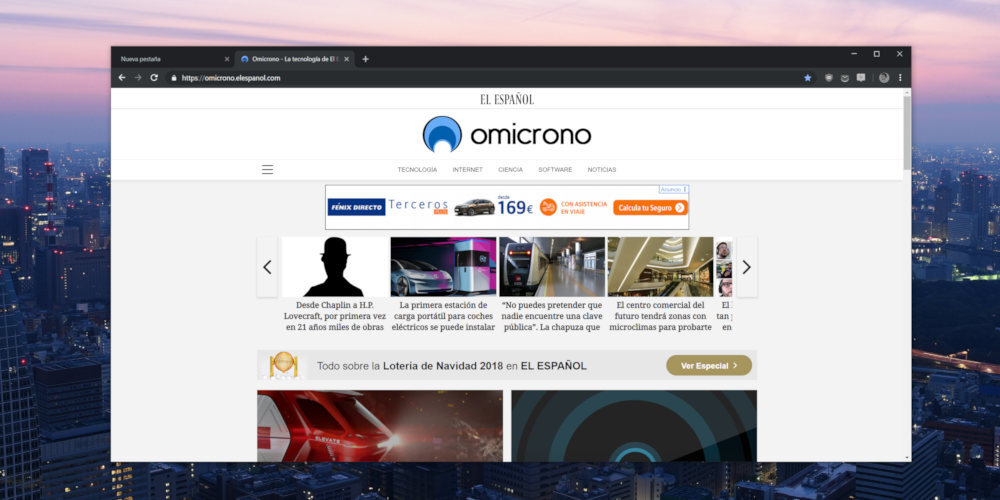Viewport: 1000px width, 500px height.
Task: Go to the NOTICIAS section
Action: (x=602, y=170)
